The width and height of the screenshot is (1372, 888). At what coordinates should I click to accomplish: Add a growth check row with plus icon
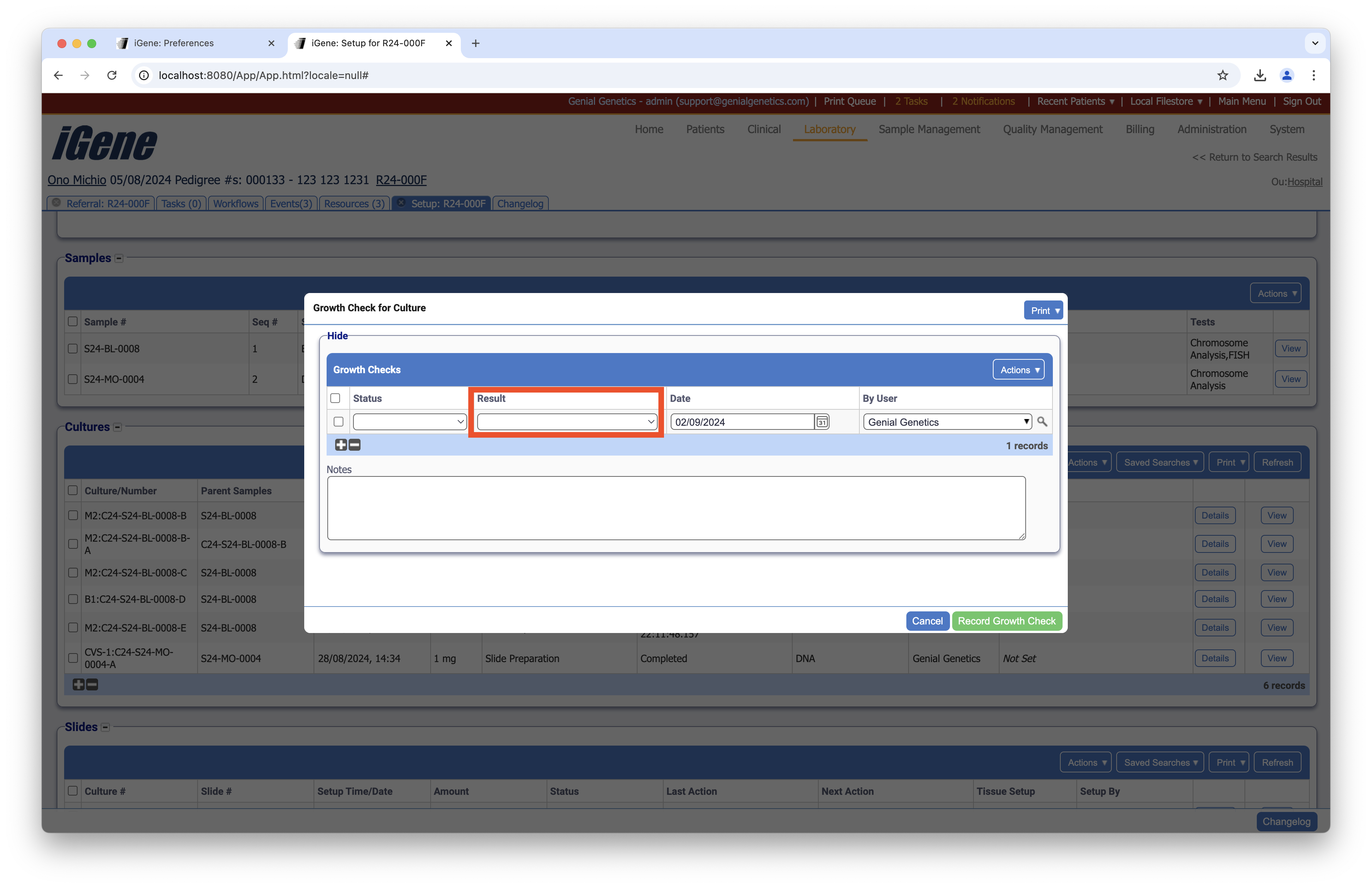(341, 445)
